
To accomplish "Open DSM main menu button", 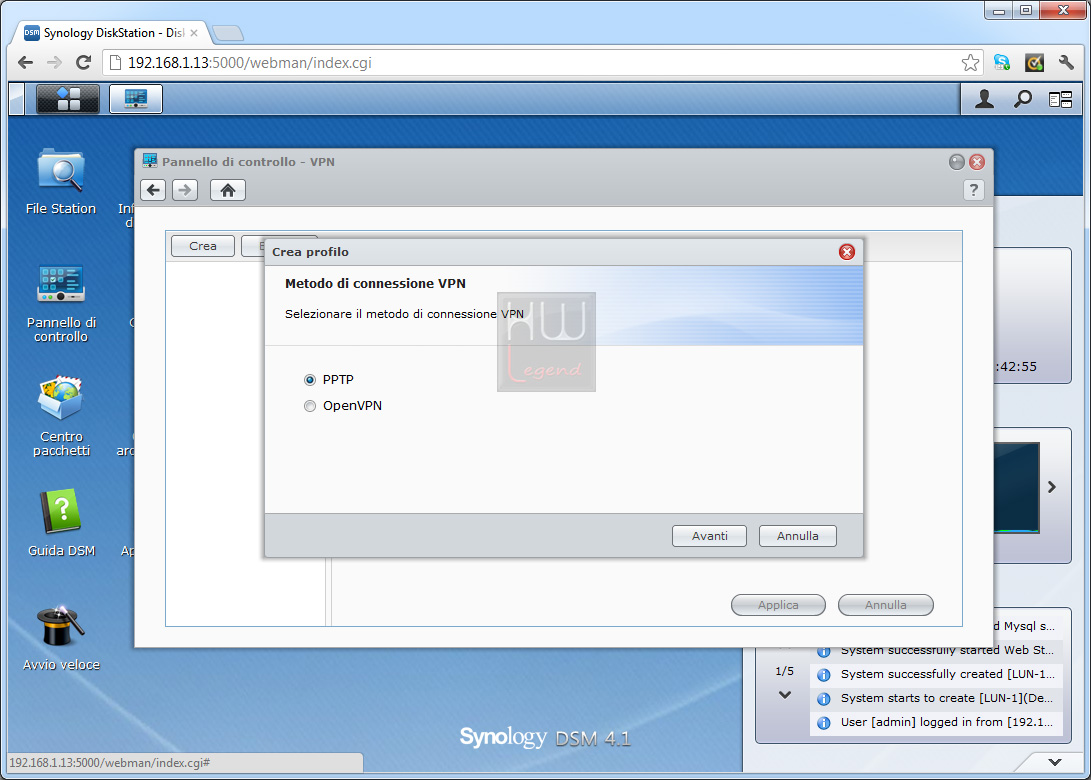I will [68, 99].
